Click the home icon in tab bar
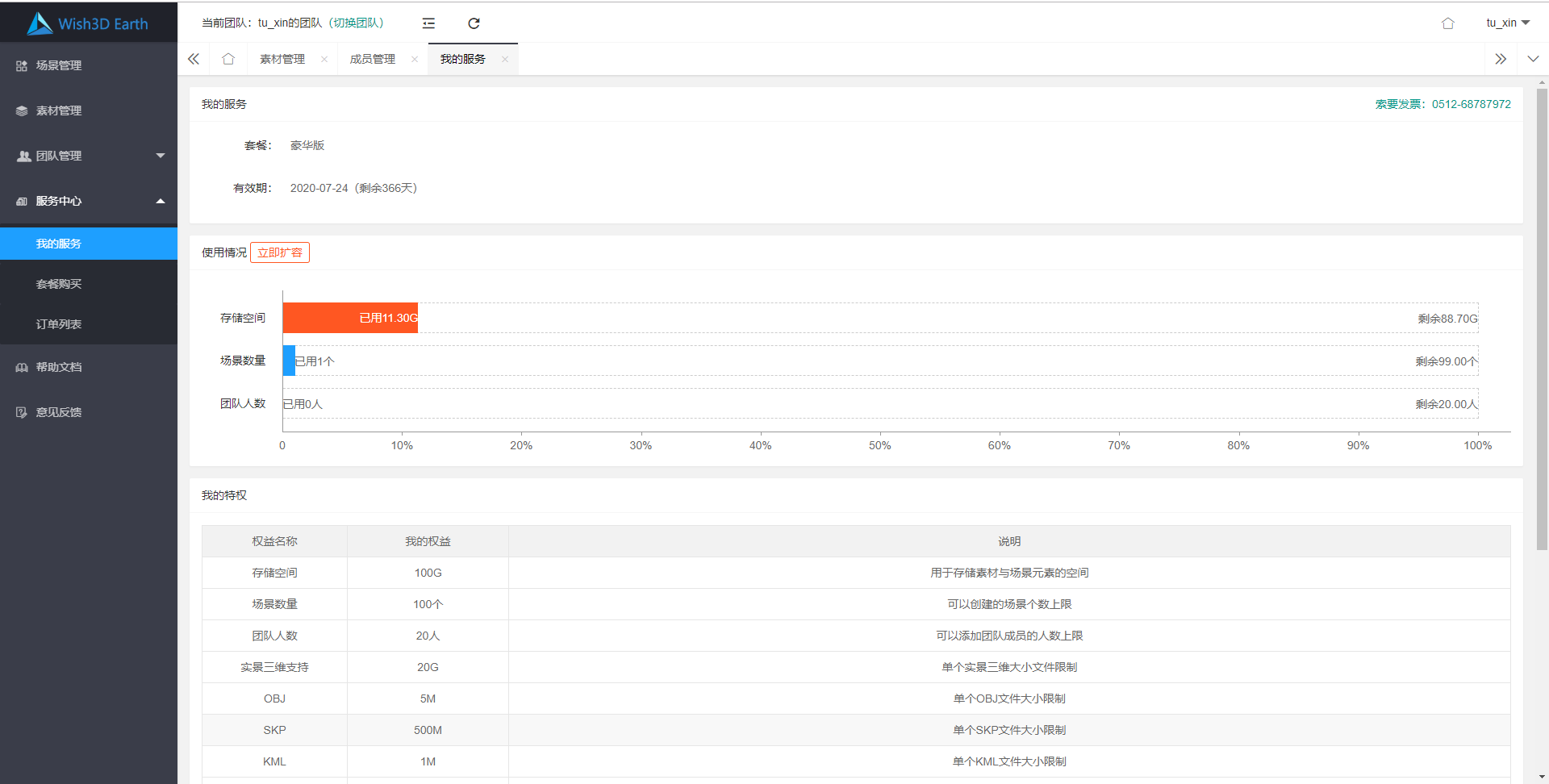1549x784 pixels. [228, 59]
